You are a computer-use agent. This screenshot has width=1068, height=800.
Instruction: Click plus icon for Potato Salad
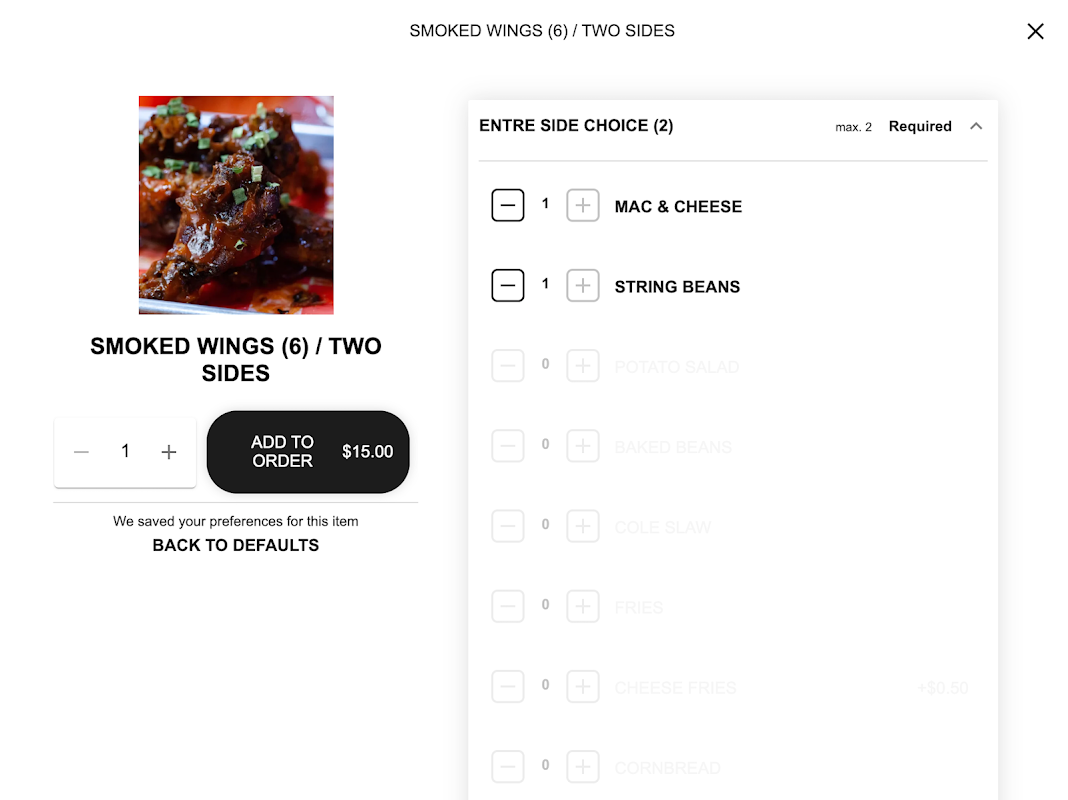(582, 366)
